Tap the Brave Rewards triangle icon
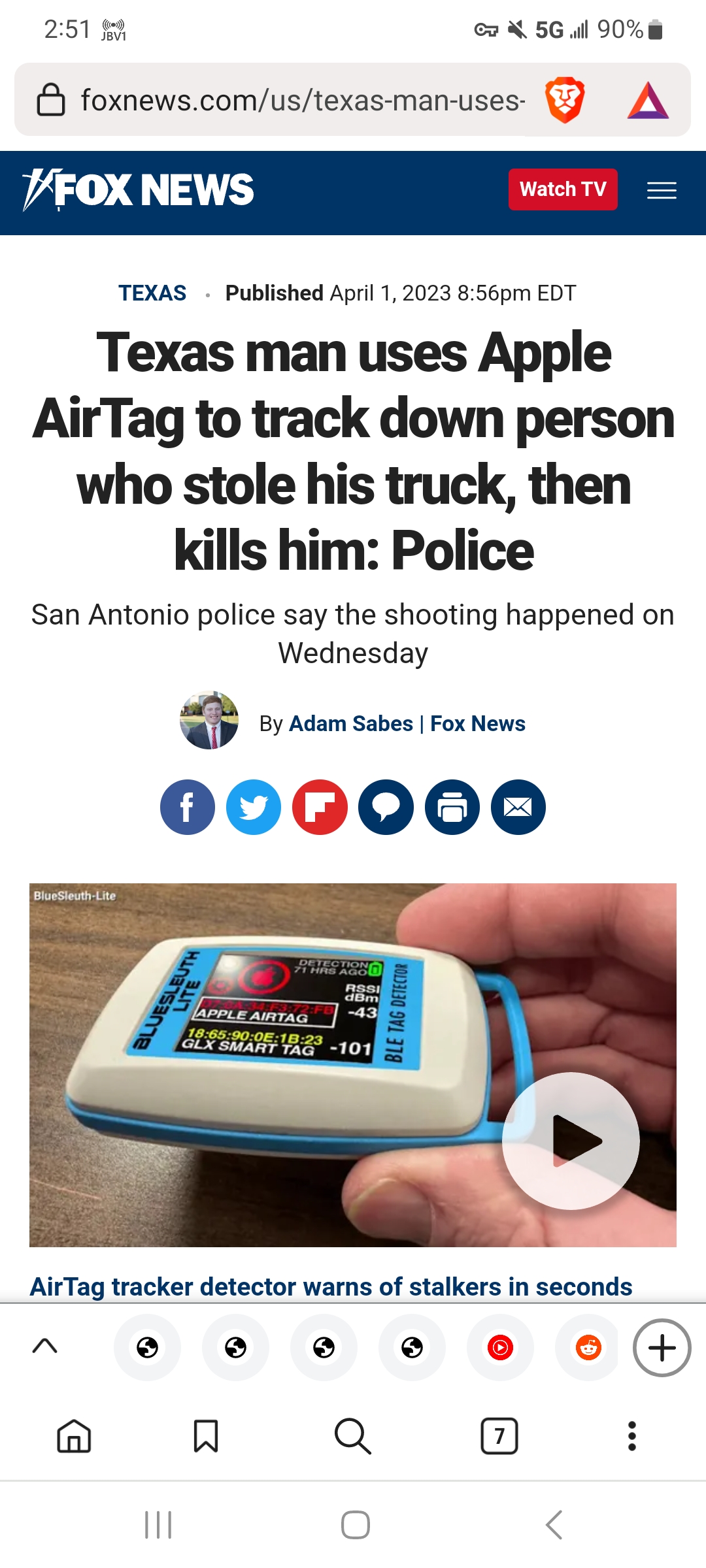Viewport: 706px width, 1568px height. (x=648, y=101)
